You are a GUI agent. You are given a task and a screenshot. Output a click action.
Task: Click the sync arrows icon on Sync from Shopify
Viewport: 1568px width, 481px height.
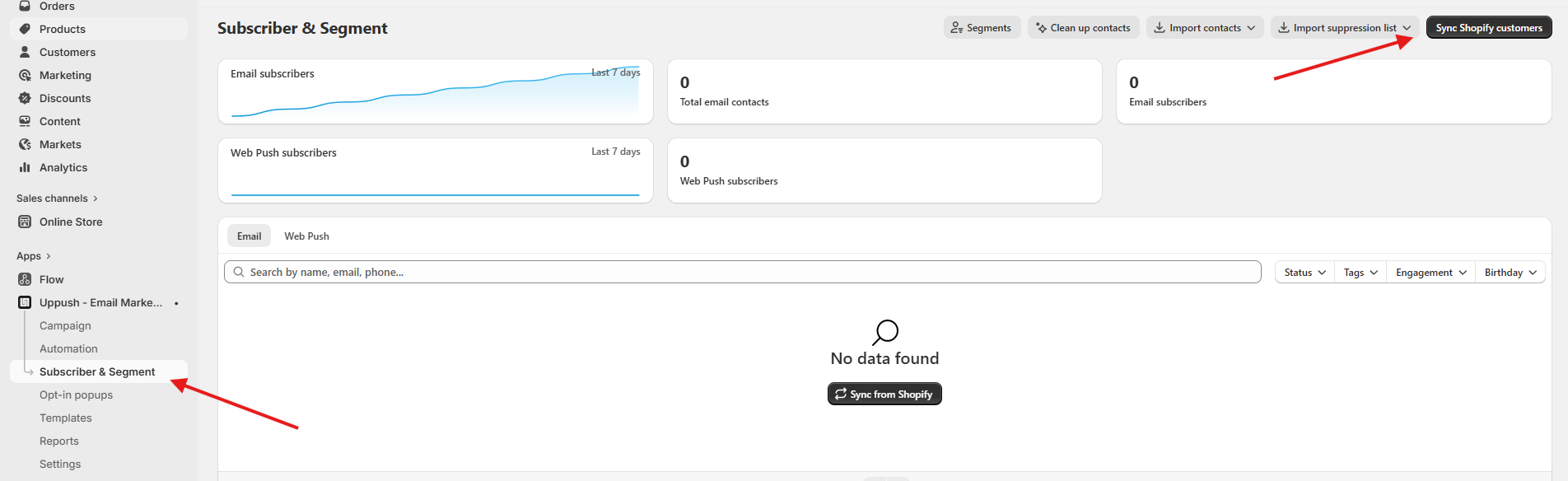tap(841, 394)
